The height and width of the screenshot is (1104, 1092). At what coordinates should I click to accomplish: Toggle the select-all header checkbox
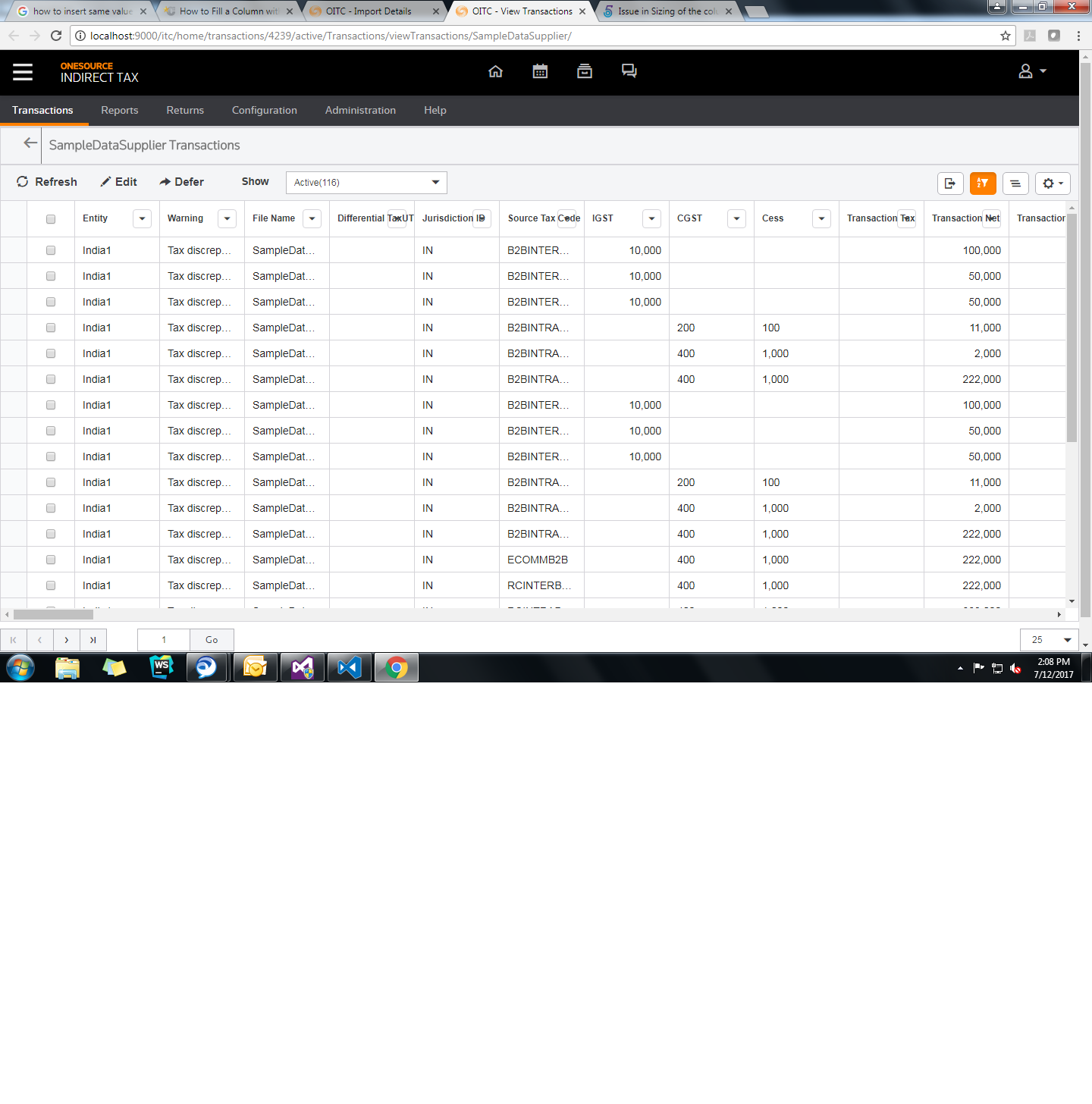[x=51, y=219]
